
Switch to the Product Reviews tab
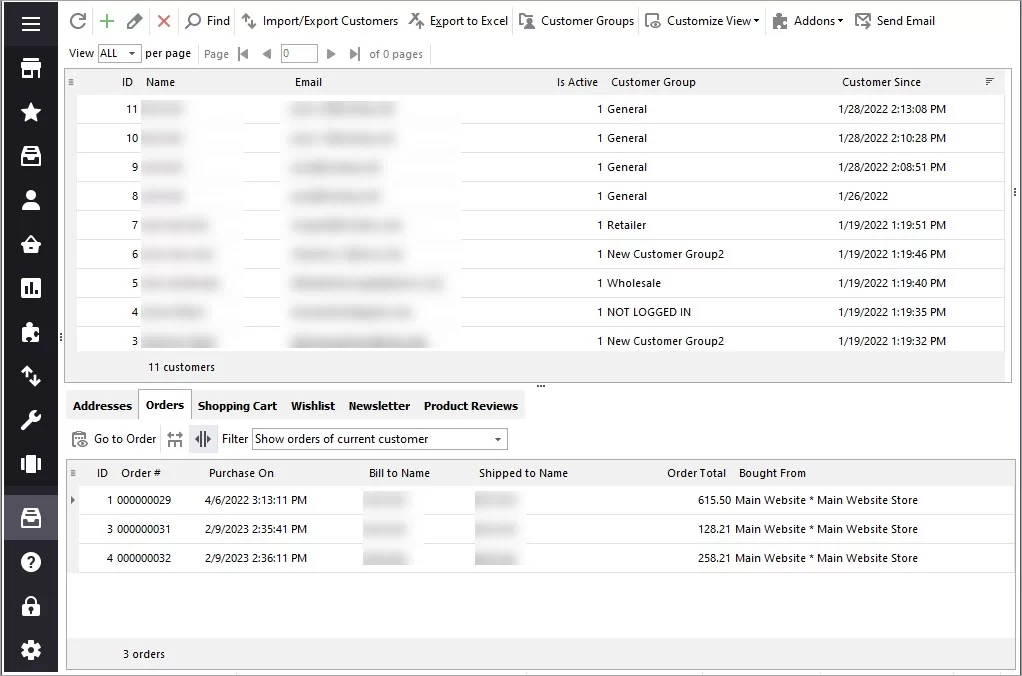click(x=471, y=406)
